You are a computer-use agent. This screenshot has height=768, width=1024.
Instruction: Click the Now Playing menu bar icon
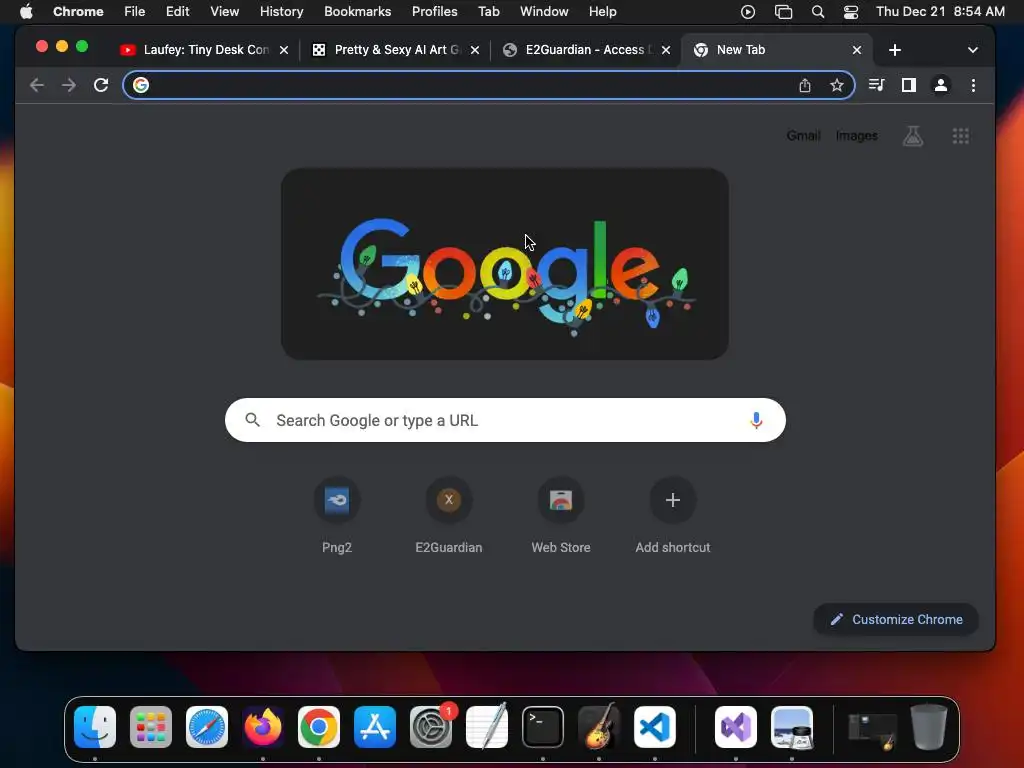click(x=748, y=12)
